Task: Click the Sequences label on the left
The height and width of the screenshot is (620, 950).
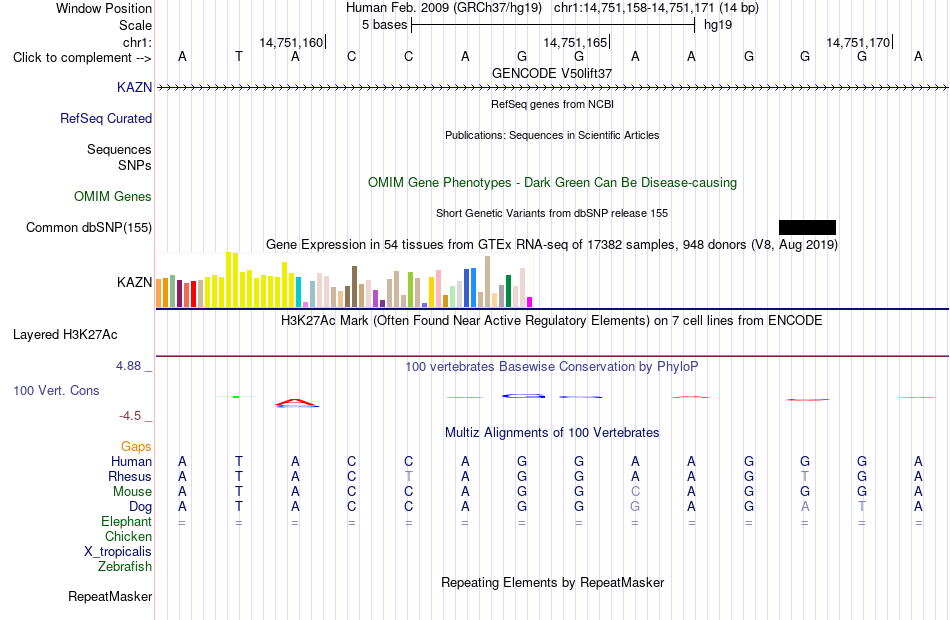Action: click(x=119, y=149)
